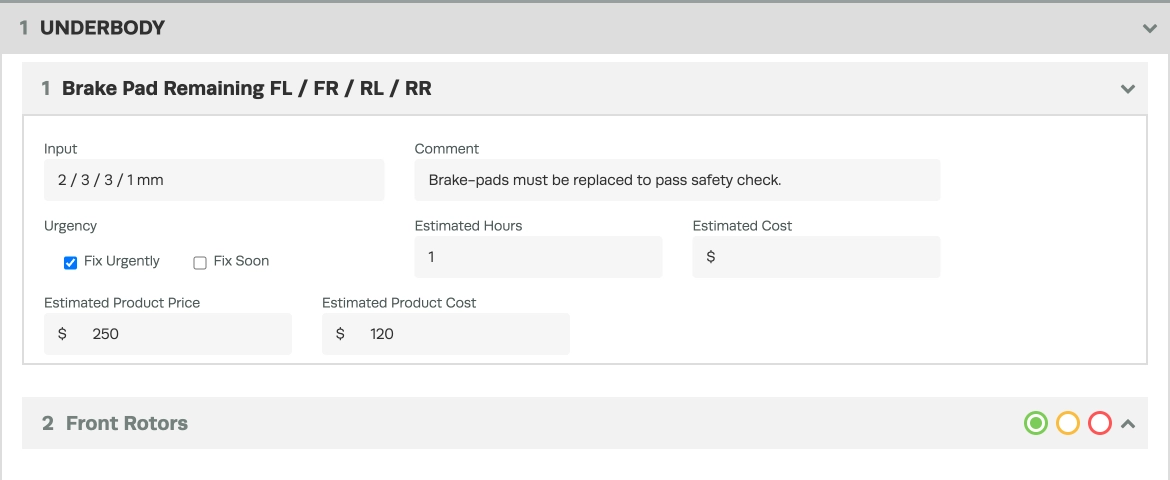Screen dimensions: 1170x480
Task: Select yellow status for Front Rotors
Action: click(1068, 423)
